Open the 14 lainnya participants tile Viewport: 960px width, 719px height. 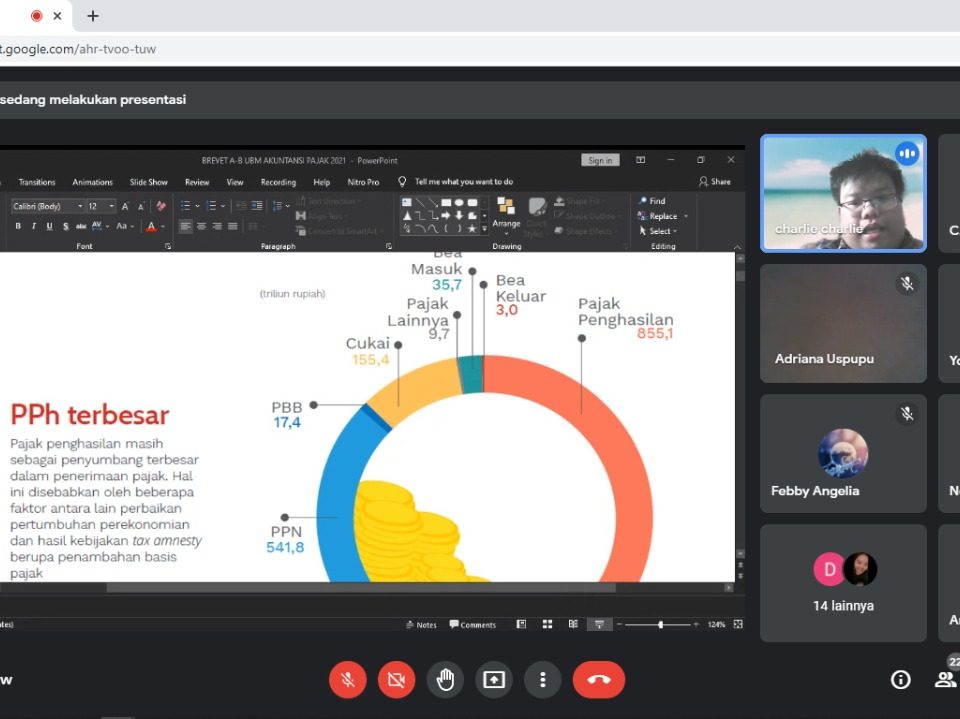click(x=843, y=583)
